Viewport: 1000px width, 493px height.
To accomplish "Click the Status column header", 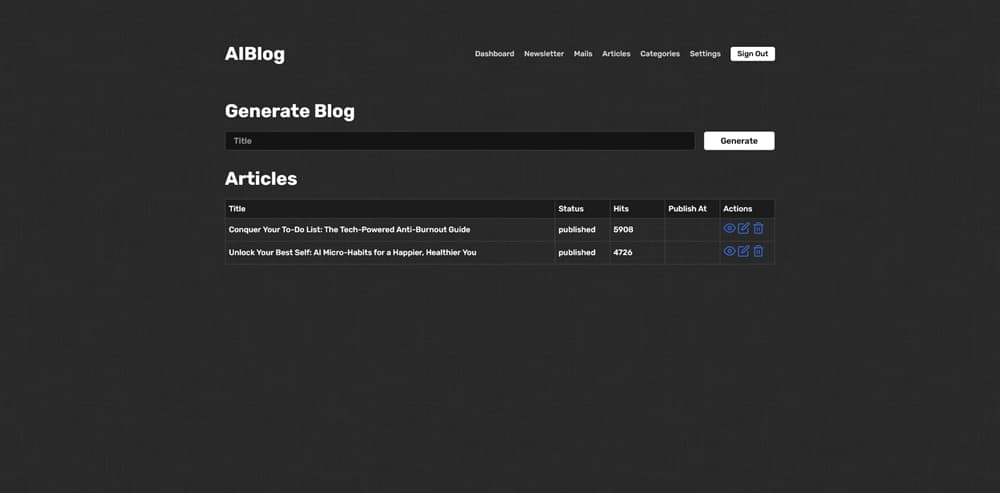I will pos(571,209).
